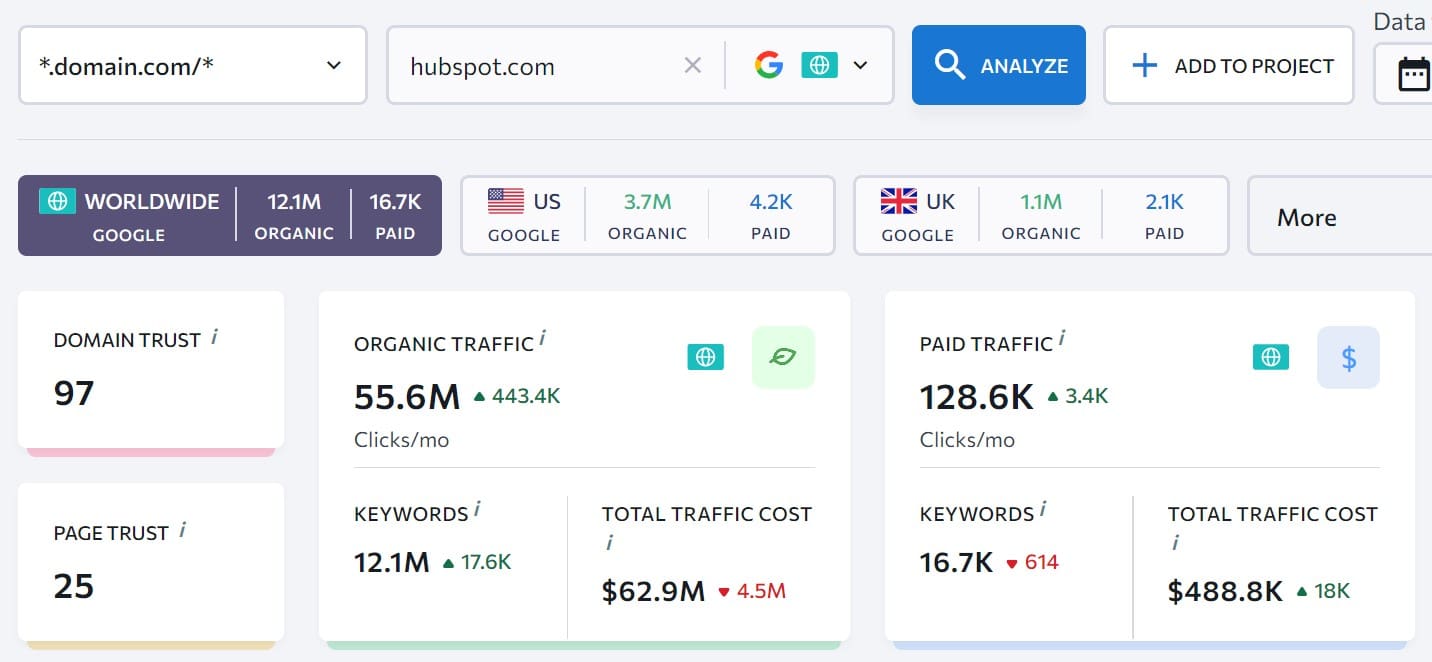The height and width of the screenshot is (662, 1432).
Task: Switch to the US Google tab
Action: (648, 216)
